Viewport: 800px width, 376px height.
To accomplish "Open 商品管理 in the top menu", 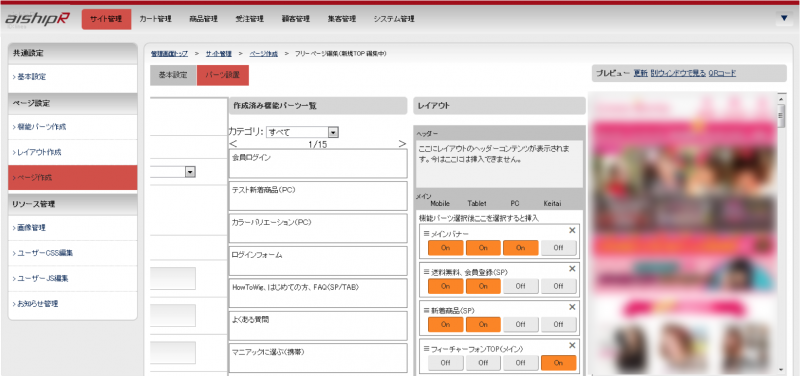I will pyautogui.click(x=203, y=19).
